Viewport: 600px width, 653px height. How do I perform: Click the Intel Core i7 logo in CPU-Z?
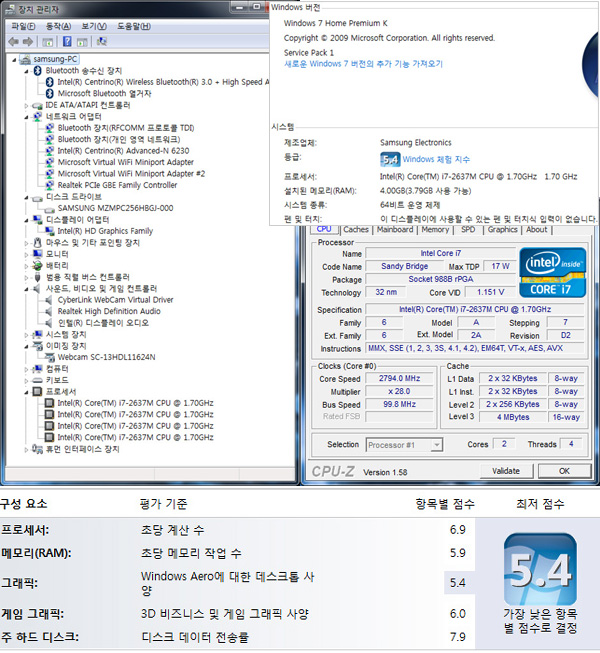click(x=553, y=272)
